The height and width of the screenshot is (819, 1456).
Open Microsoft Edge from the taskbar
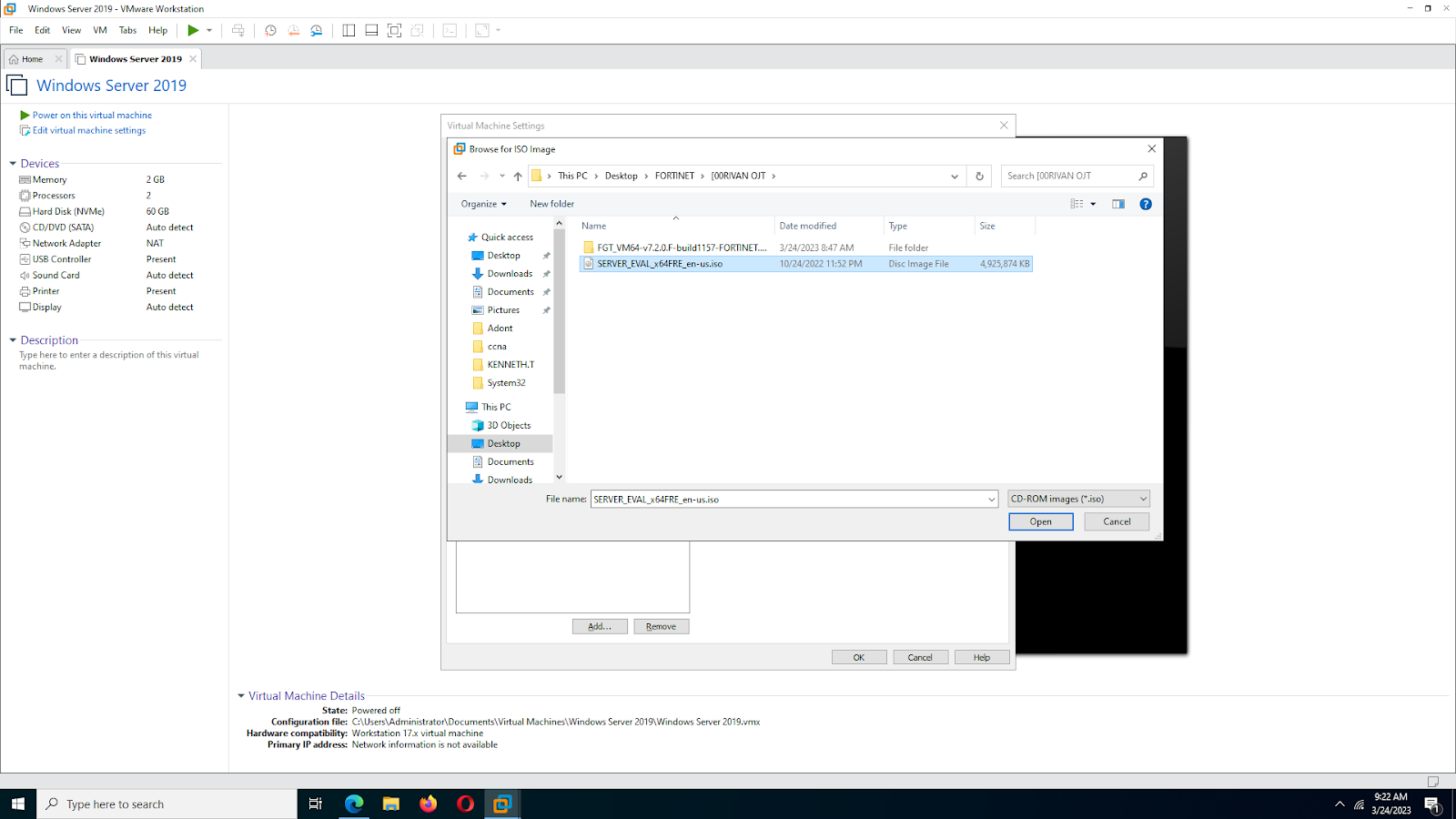tap(354, 804)
